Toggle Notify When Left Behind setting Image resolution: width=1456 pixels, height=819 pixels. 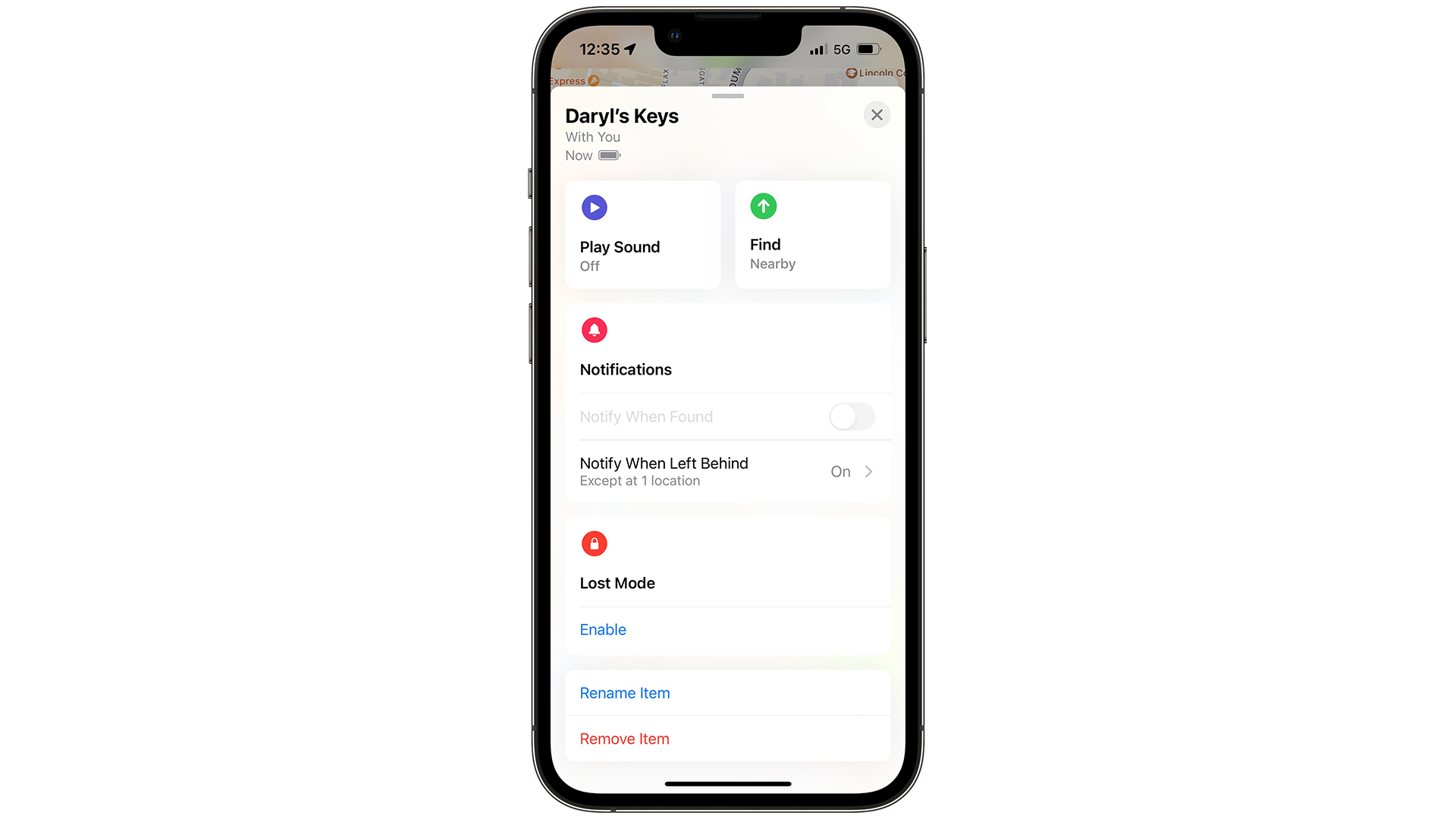849,470
